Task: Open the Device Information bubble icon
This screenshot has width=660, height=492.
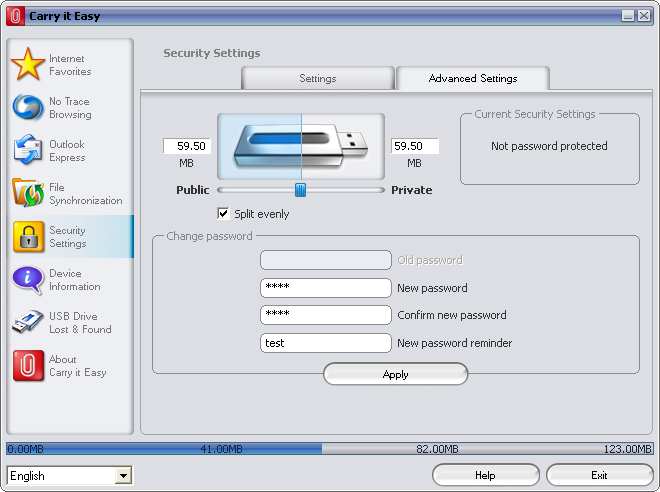Action: pos(28,279)
